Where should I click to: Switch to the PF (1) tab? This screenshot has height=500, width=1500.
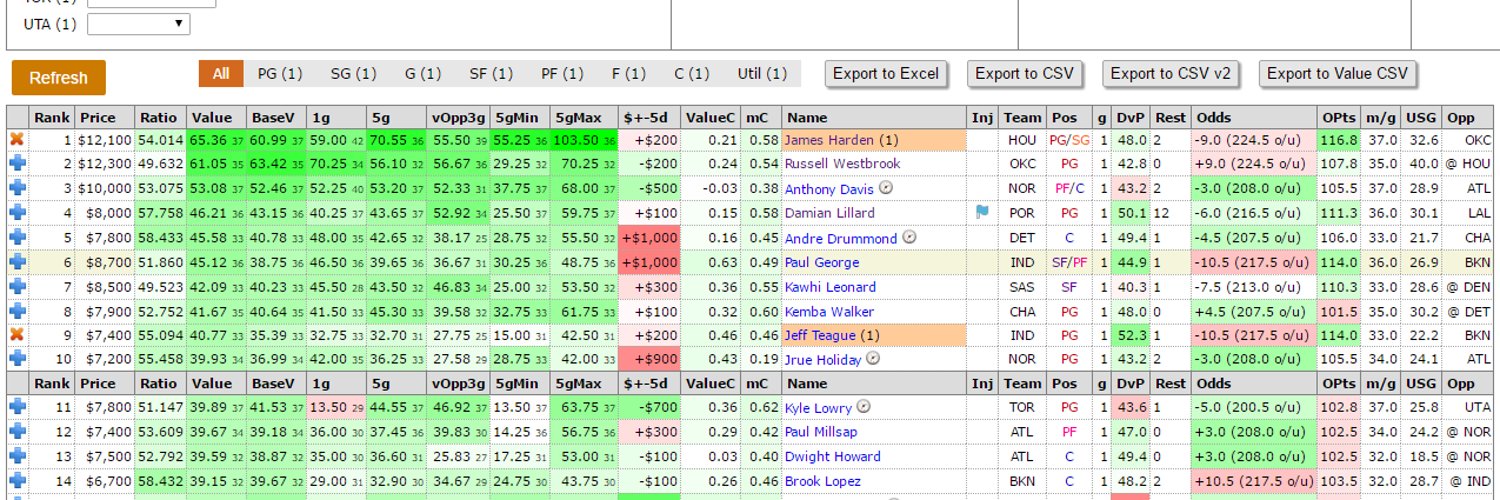tap(563, 73)
